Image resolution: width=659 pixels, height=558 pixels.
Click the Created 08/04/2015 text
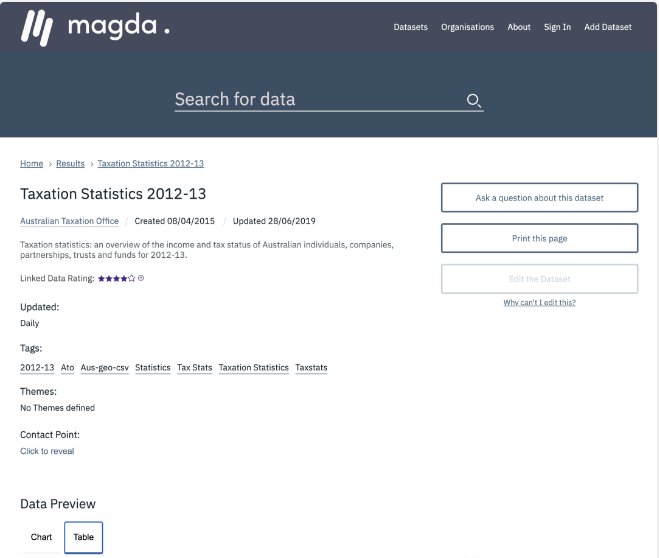[174, 221]
